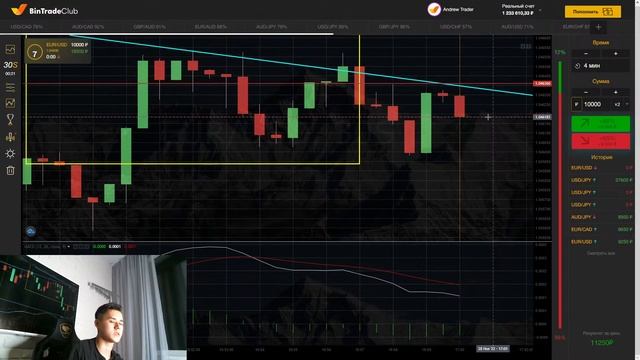
Task: Click the red down trade button
Action: (600, 141)
